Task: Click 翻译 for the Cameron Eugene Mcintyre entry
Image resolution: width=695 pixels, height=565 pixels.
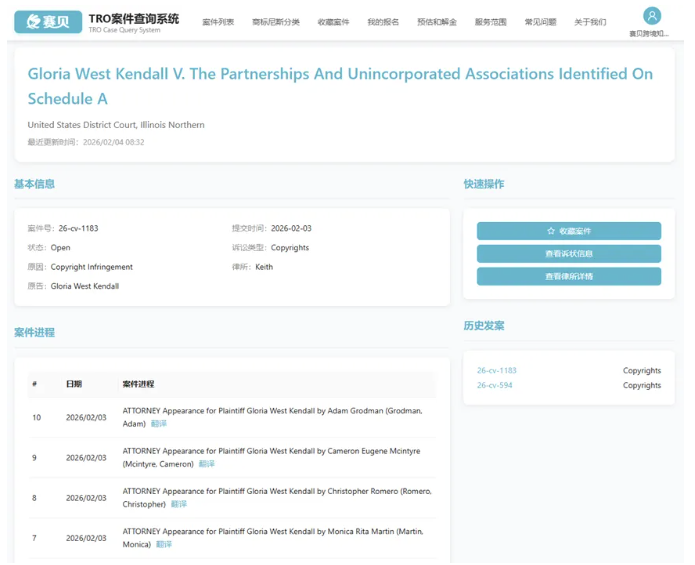Action: 206,464
